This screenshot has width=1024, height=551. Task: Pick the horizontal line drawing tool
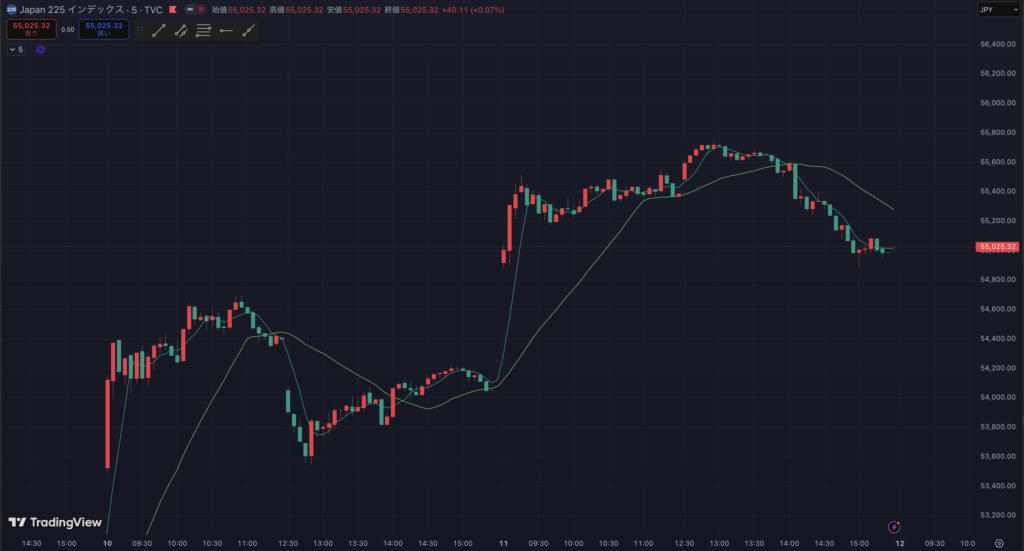(x=226, y=31)
